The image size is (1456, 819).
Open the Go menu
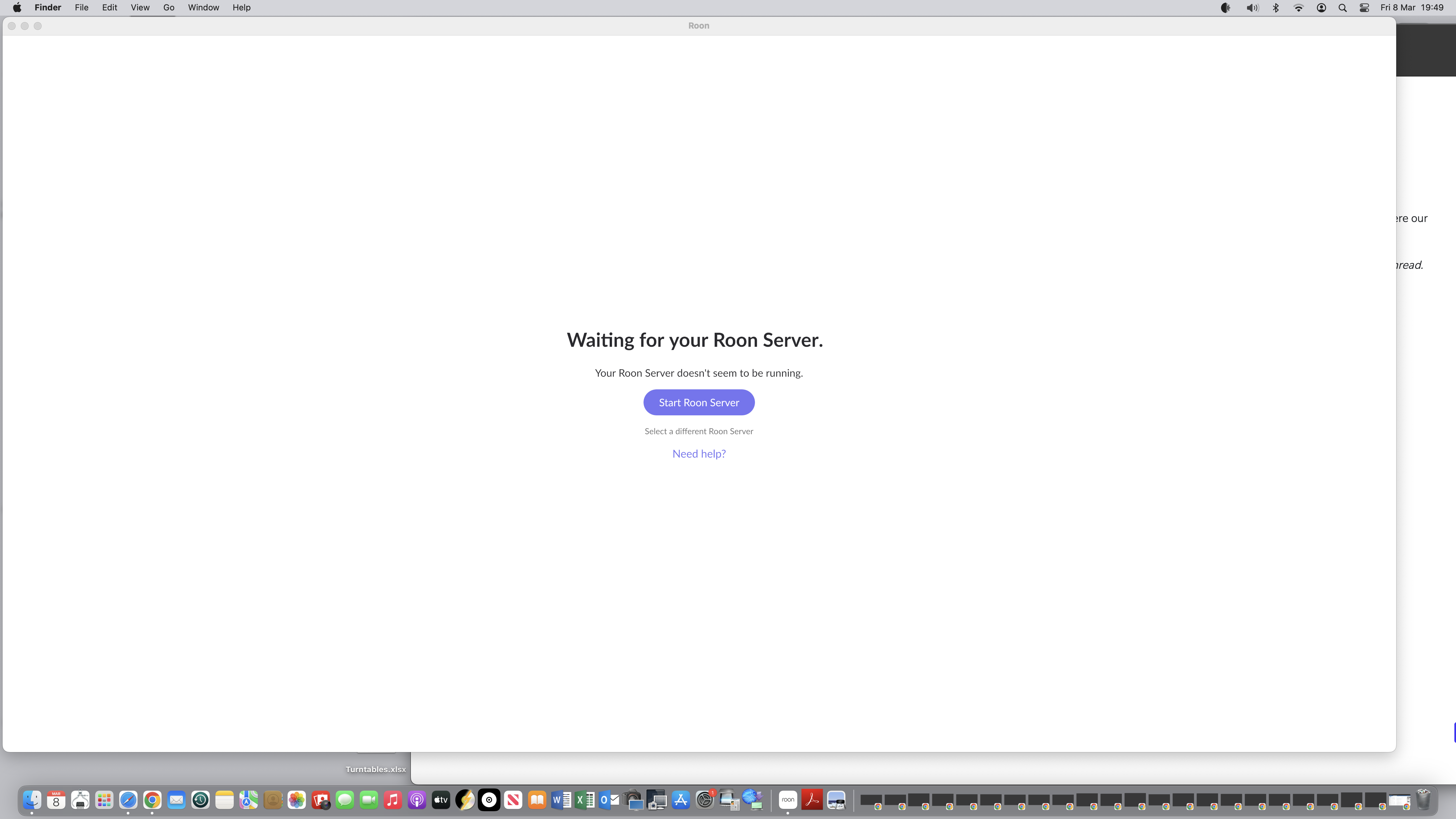(x=168, y=7)
